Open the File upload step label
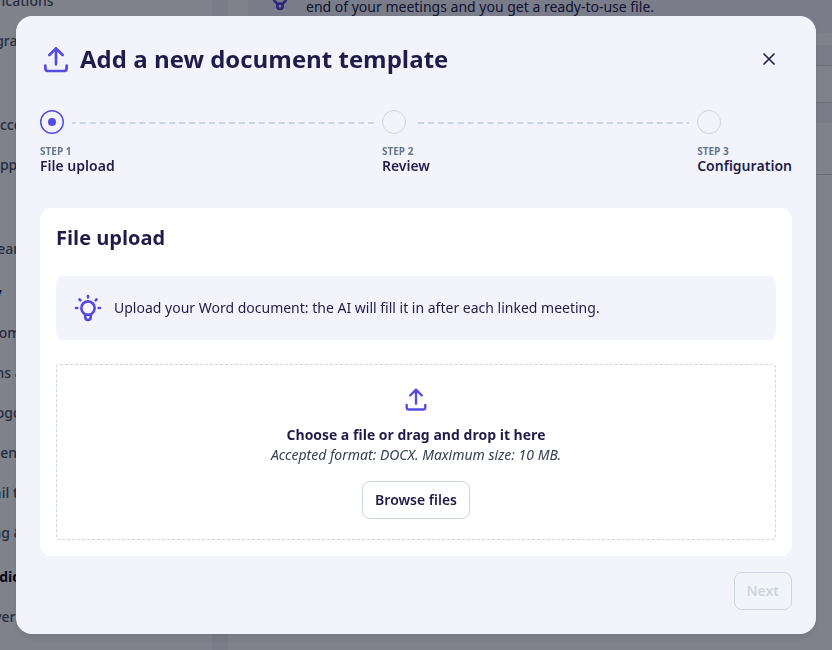 click(77, 166)
